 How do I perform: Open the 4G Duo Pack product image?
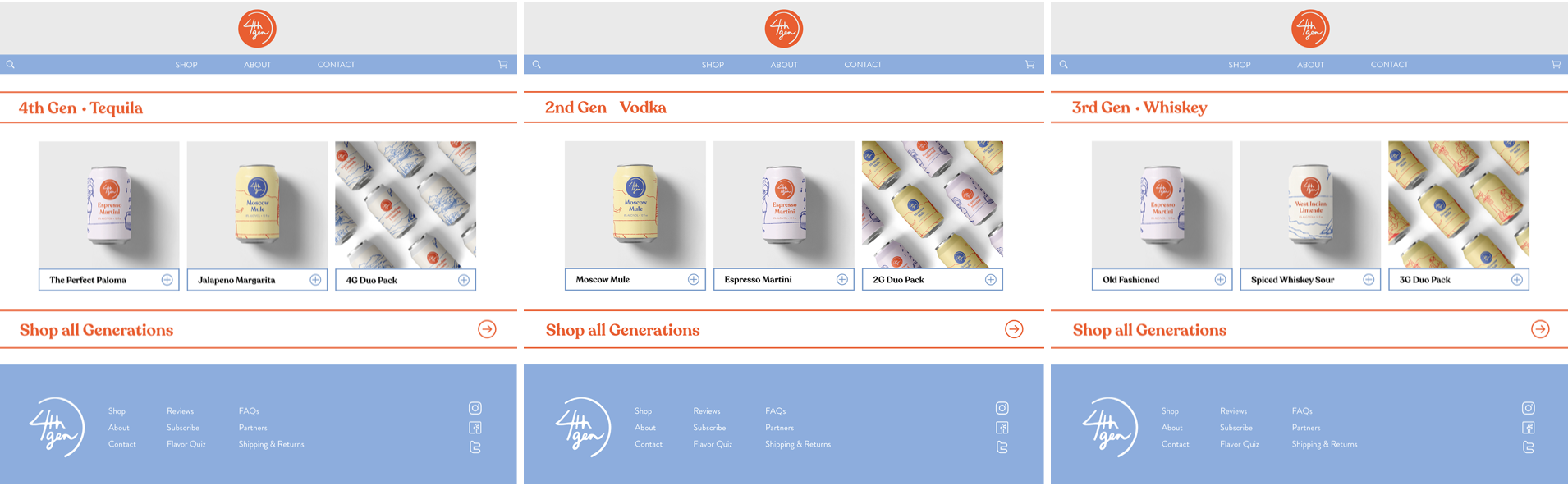tap(406, 204)
